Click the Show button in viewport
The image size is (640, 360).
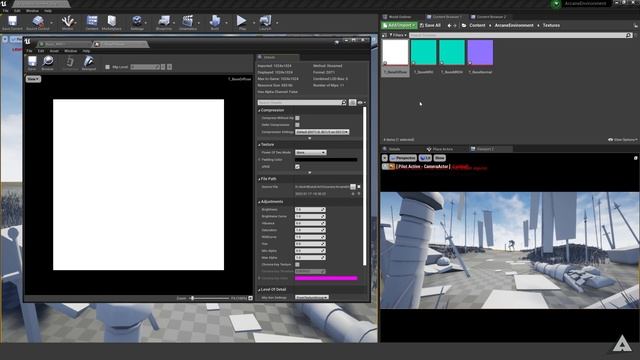click(x=440, y=158)
